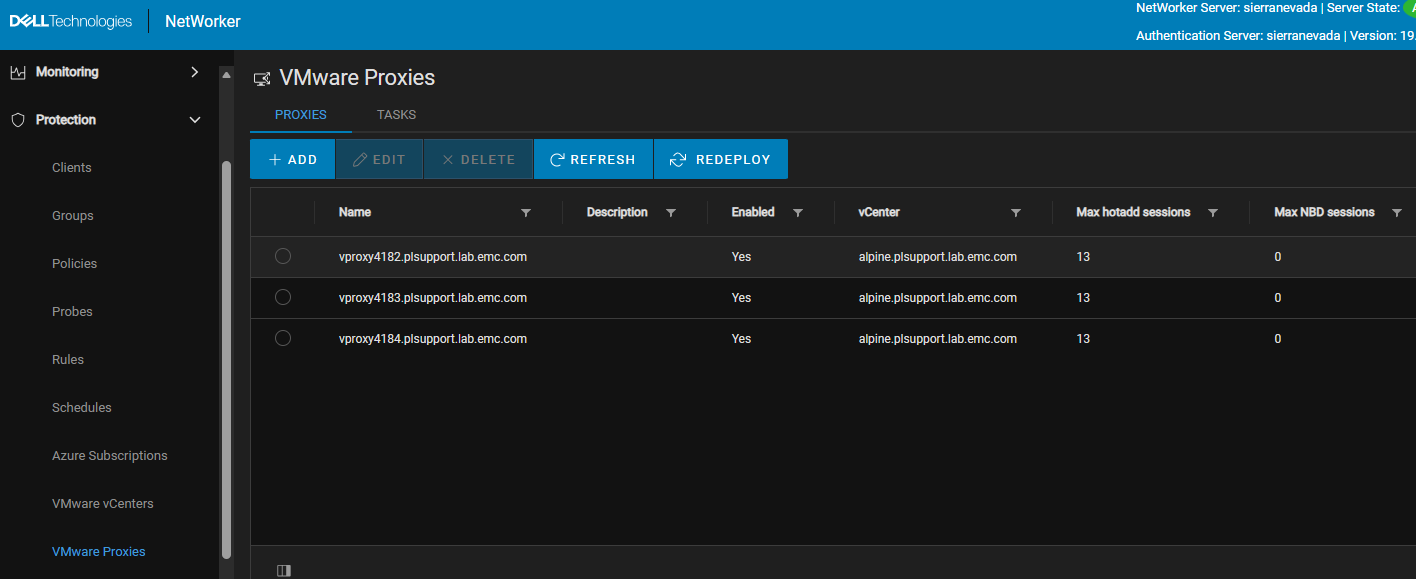Open Groups in the sidebar

(73, 216)
